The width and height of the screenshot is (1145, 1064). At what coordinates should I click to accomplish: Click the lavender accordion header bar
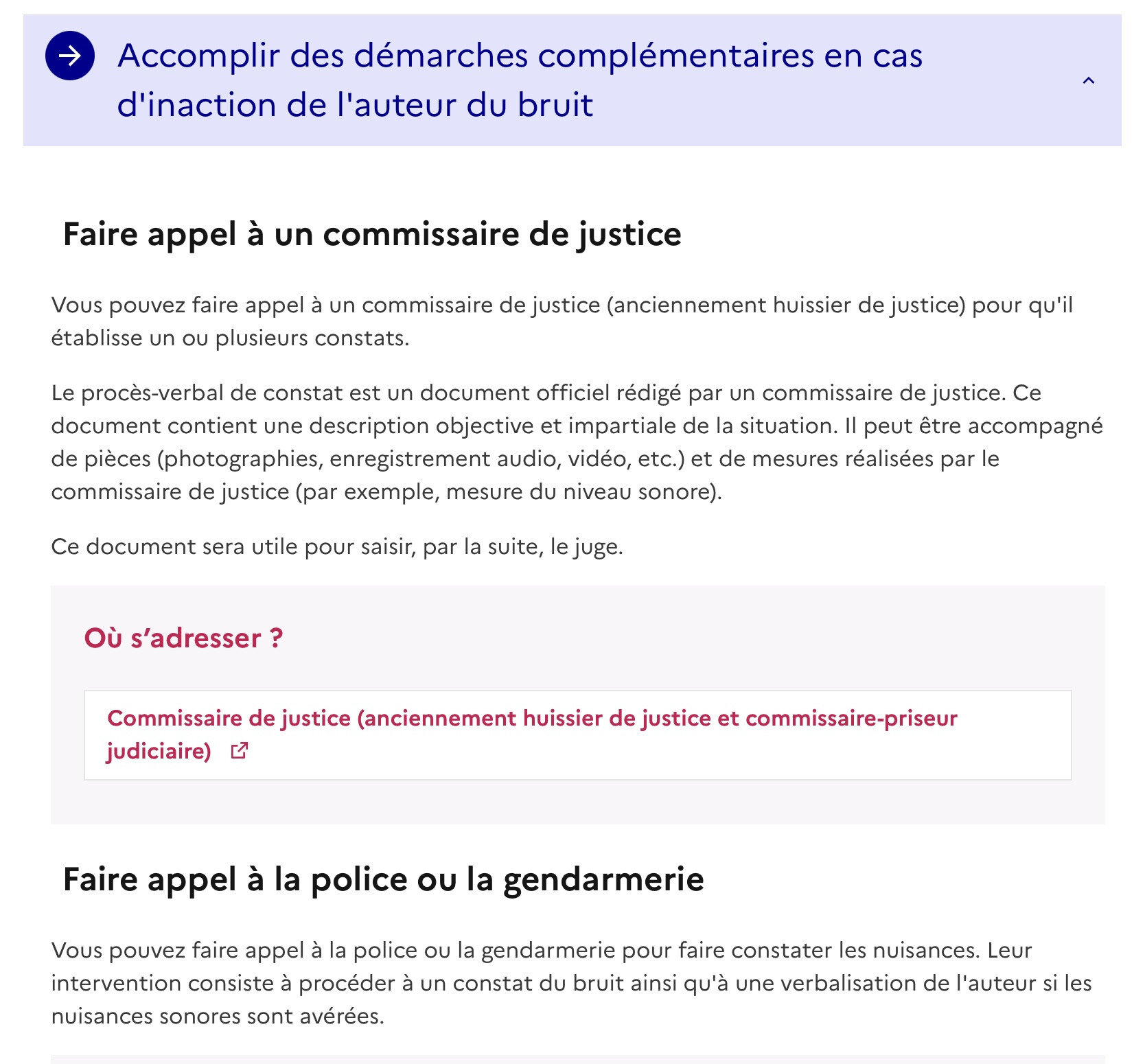point(572,80)
